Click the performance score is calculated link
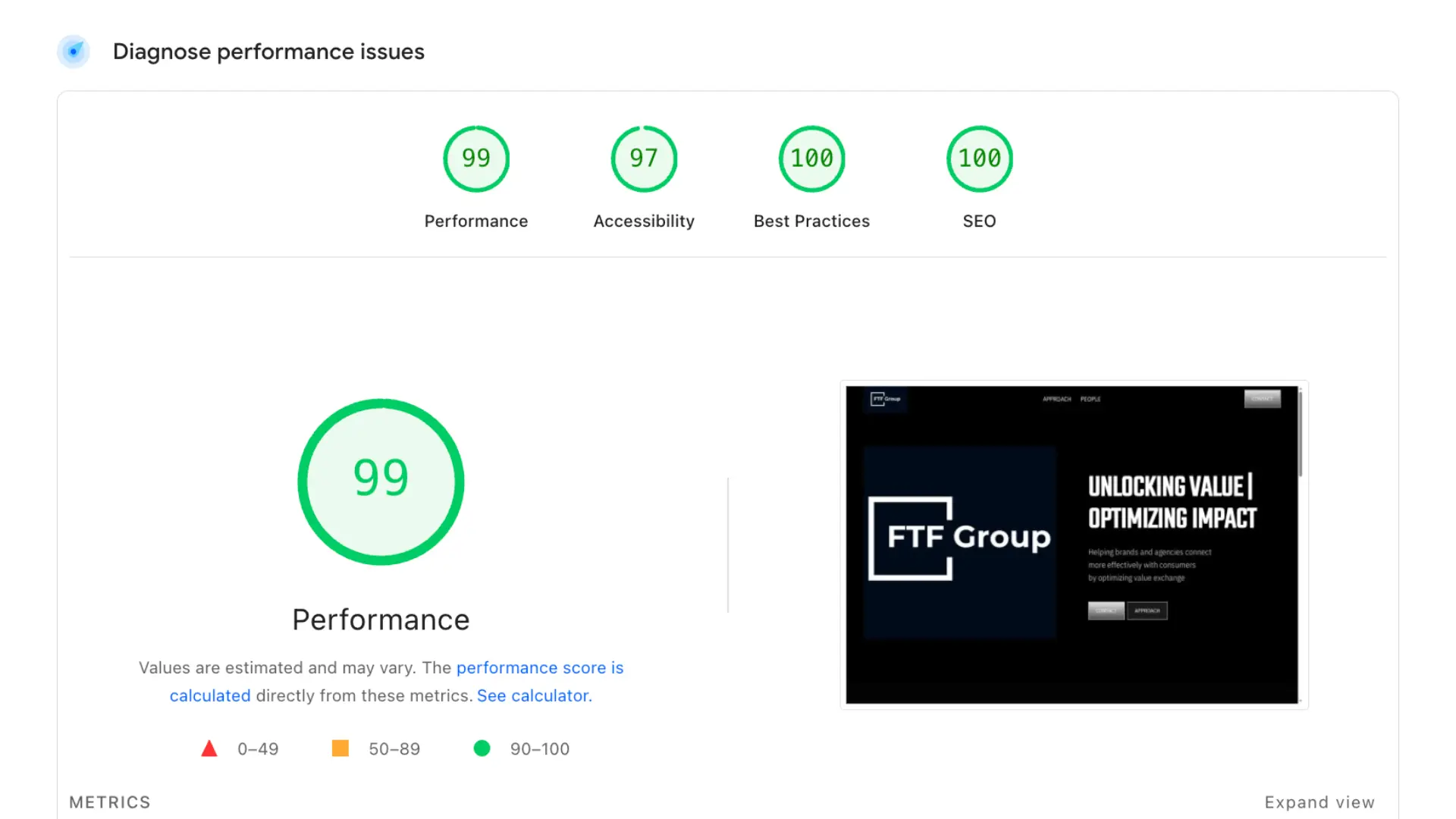 tap(539, 667)
